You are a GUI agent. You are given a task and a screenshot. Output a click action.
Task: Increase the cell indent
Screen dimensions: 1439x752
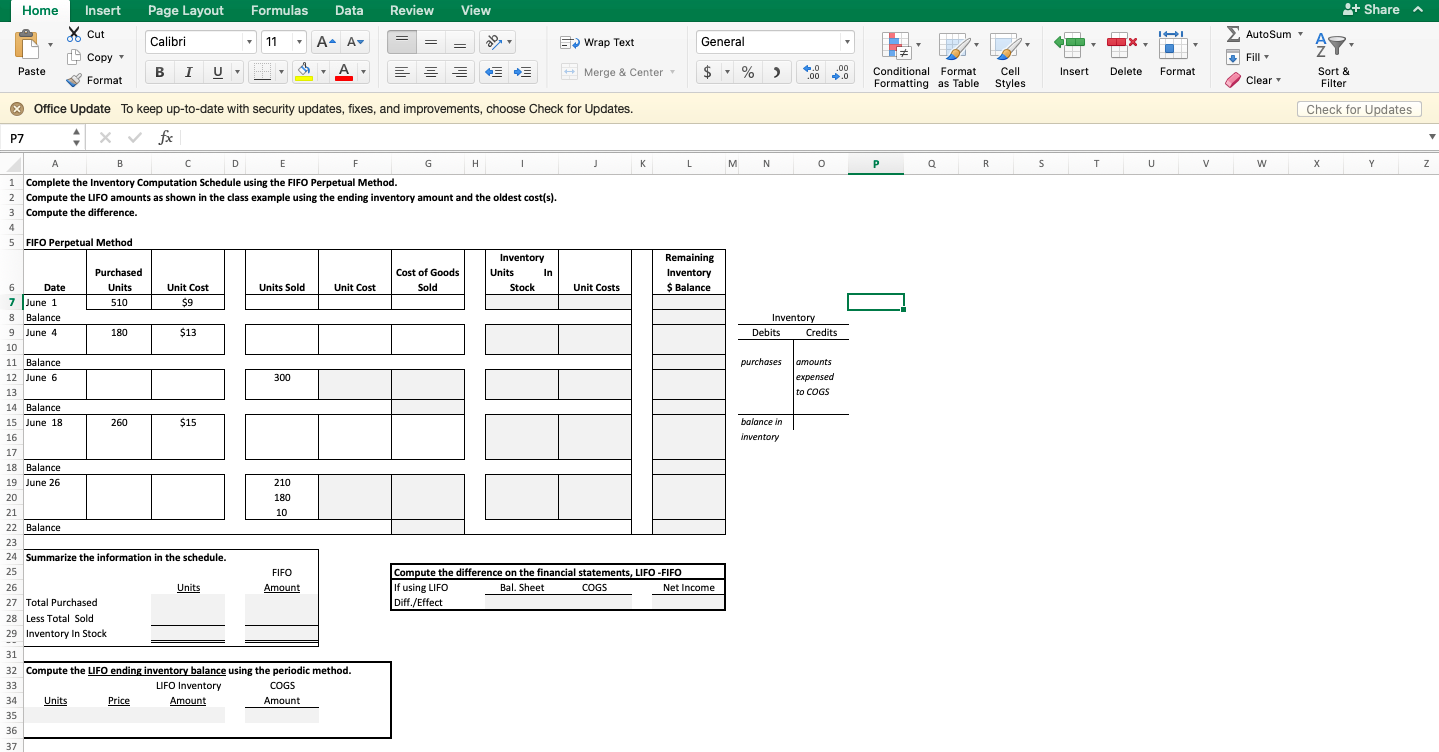524,72
